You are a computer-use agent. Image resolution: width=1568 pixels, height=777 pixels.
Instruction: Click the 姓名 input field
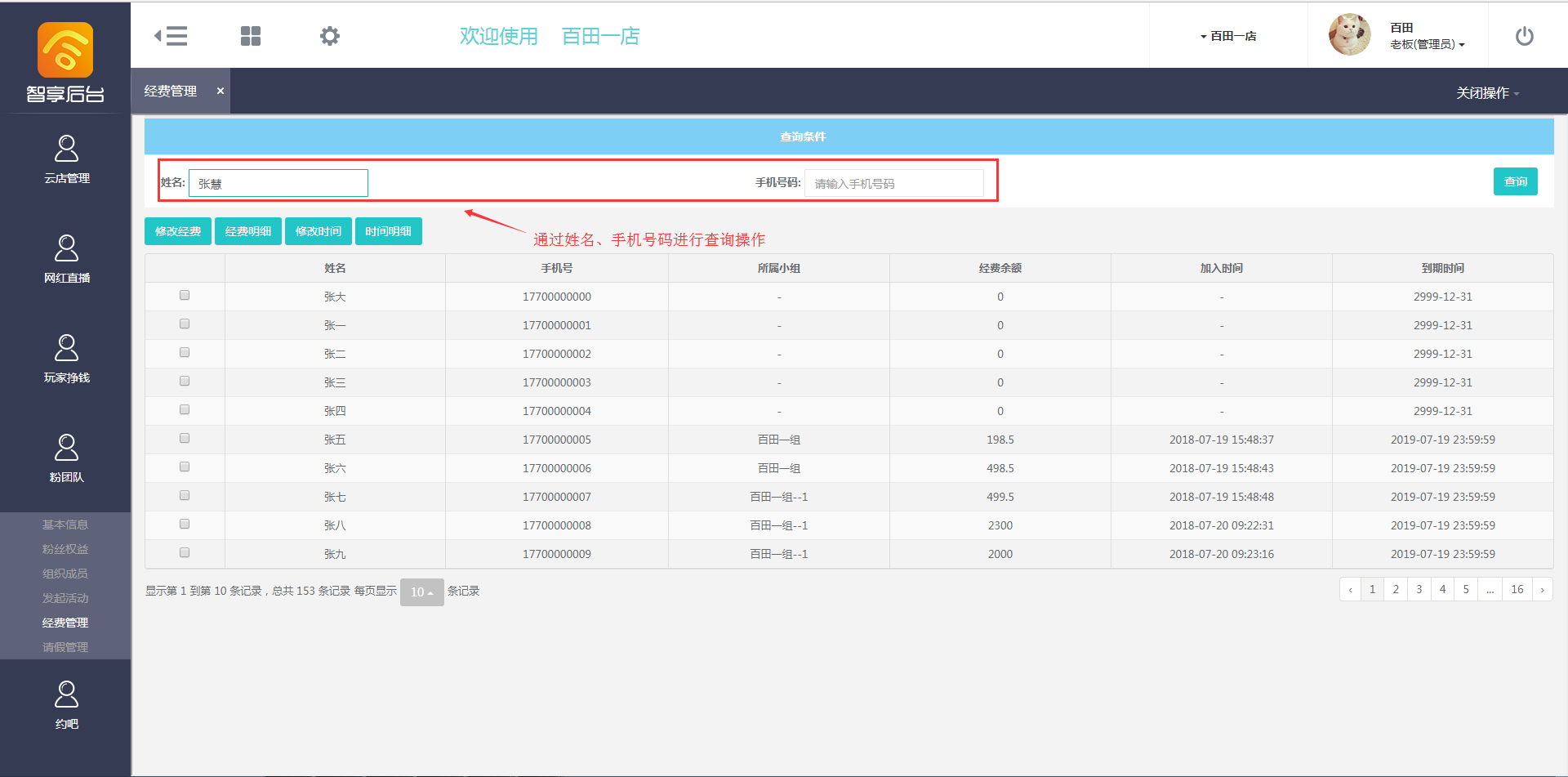[x=278, y=183]
